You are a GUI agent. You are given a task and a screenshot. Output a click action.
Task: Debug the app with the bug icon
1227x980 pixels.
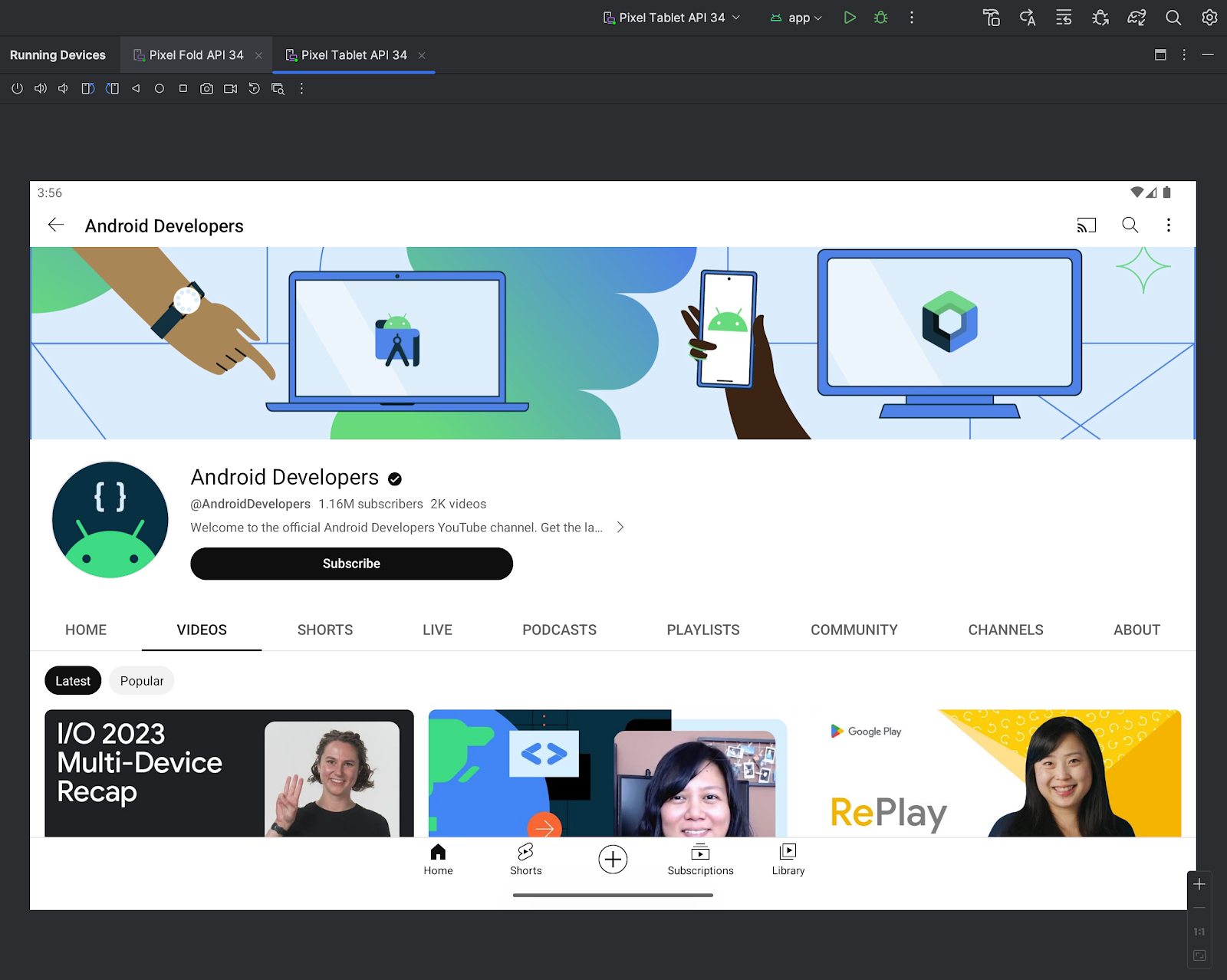point(881,18)
